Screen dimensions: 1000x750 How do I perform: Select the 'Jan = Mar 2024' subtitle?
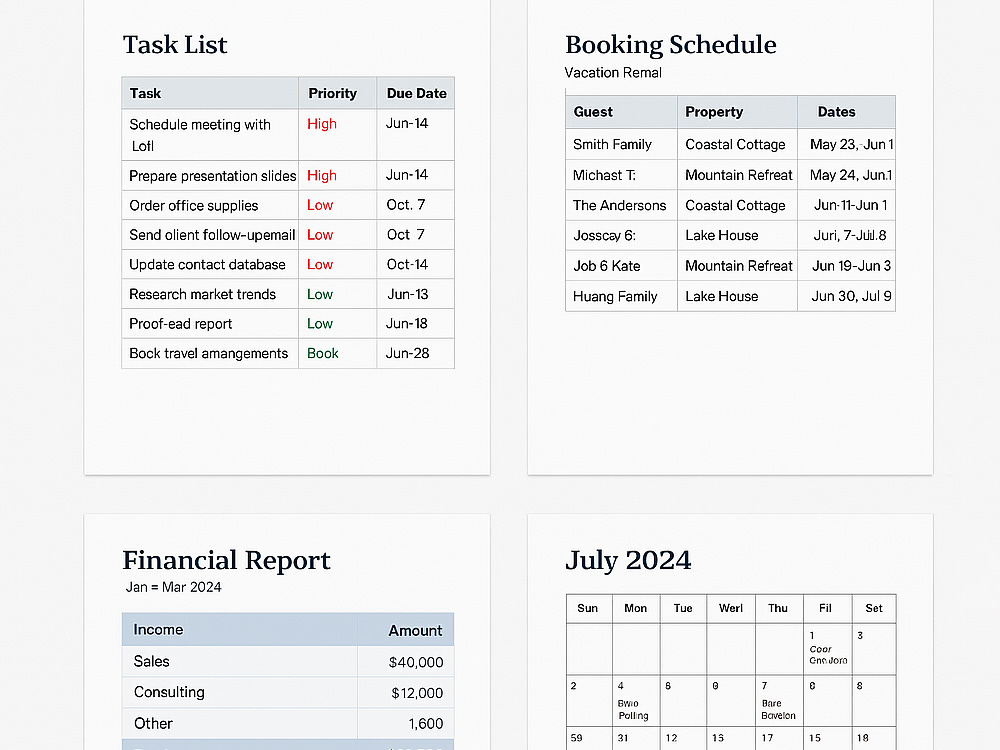click(173, 587)
